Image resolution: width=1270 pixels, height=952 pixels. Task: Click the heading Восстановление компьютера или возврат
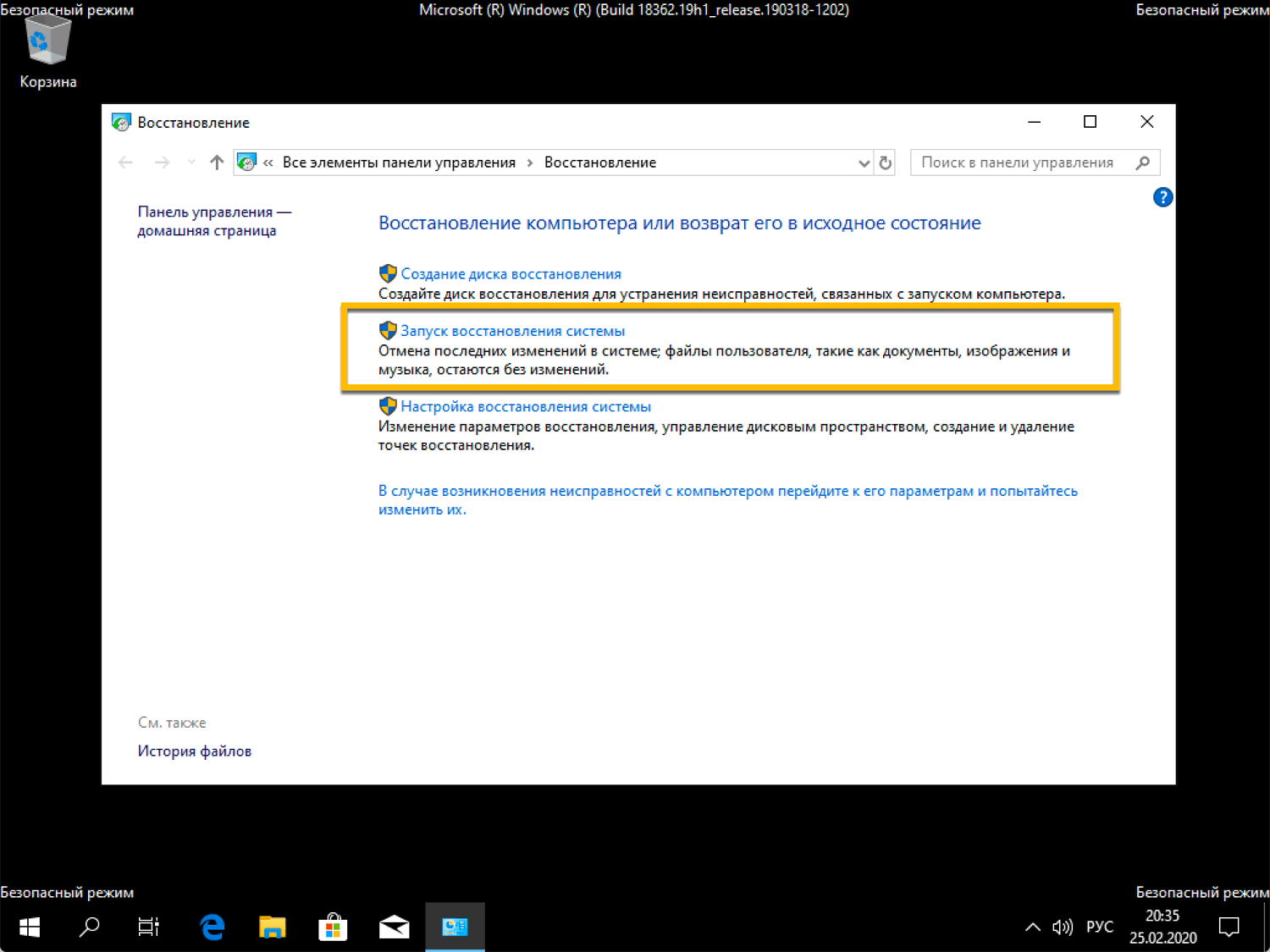coord(680,223)
